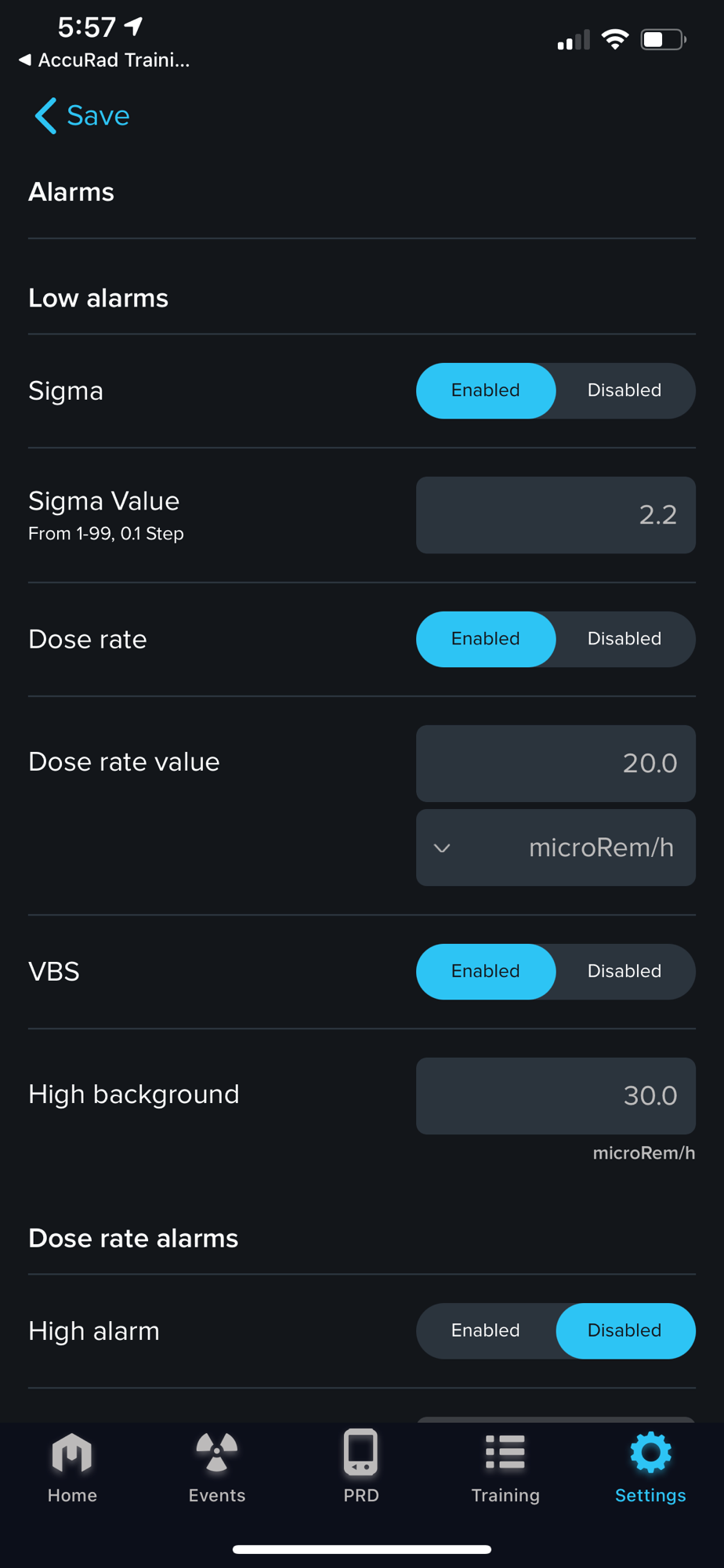724x1568 pixels.
Task: Open the microRem/h unit dropdown
Action: 556,848
